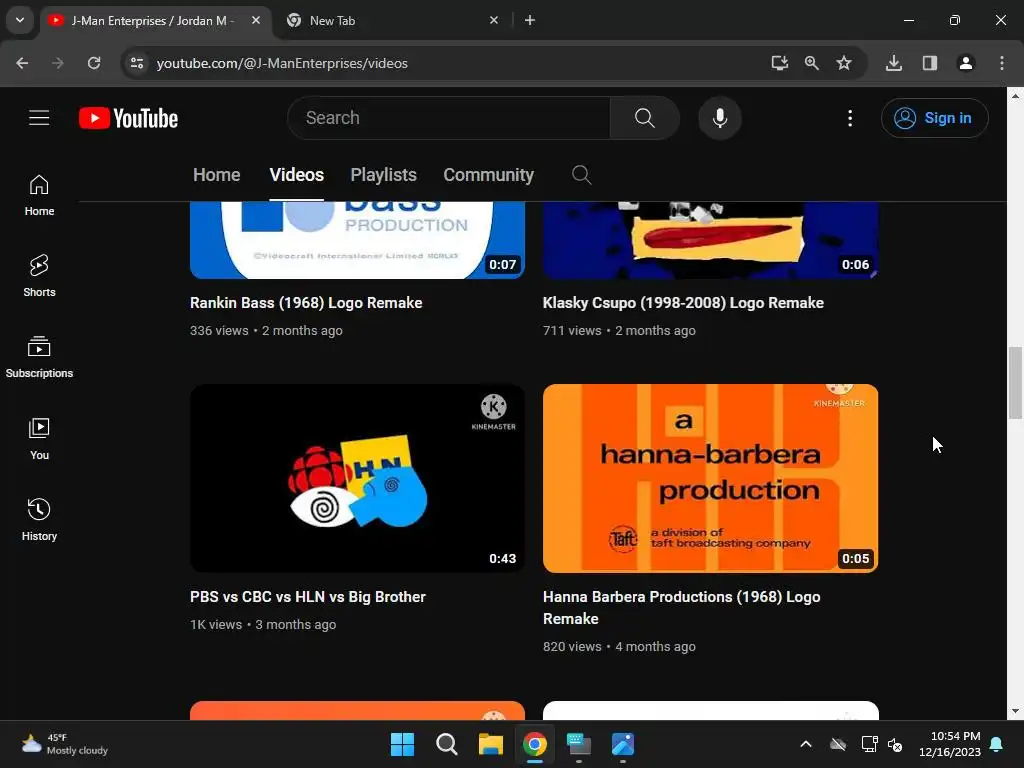Click the address bar URL

(x=282, y=63)
